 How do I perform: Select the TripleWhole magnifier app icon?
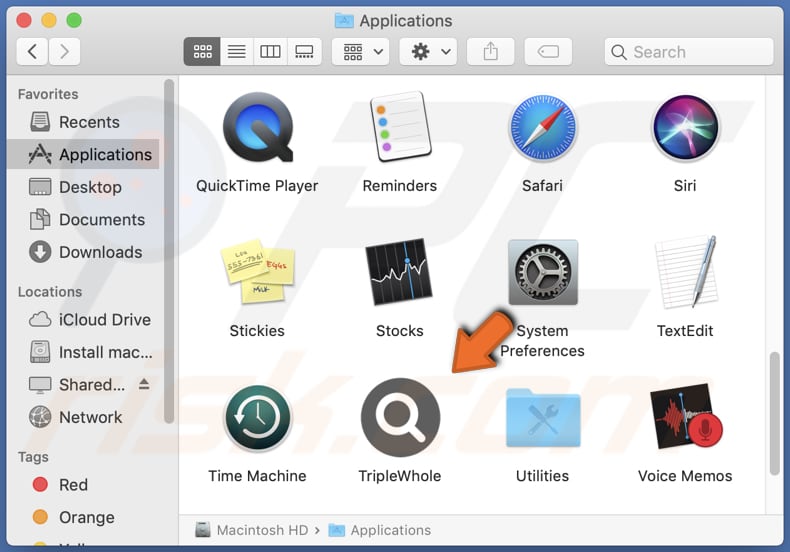click(x=400, y=418)
